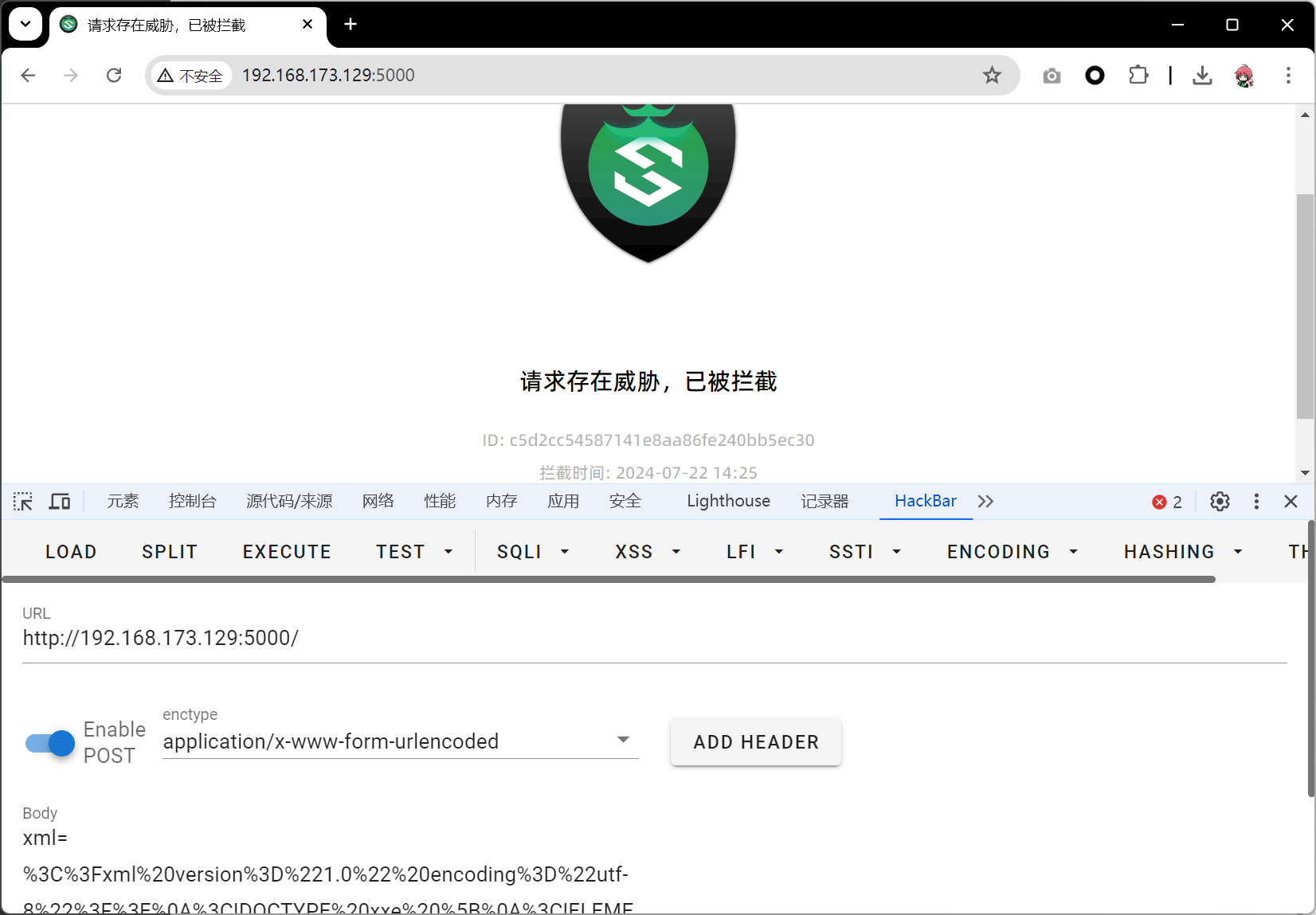Open DevTools settings gear

pyautogui.click(x=1220, y=502)
